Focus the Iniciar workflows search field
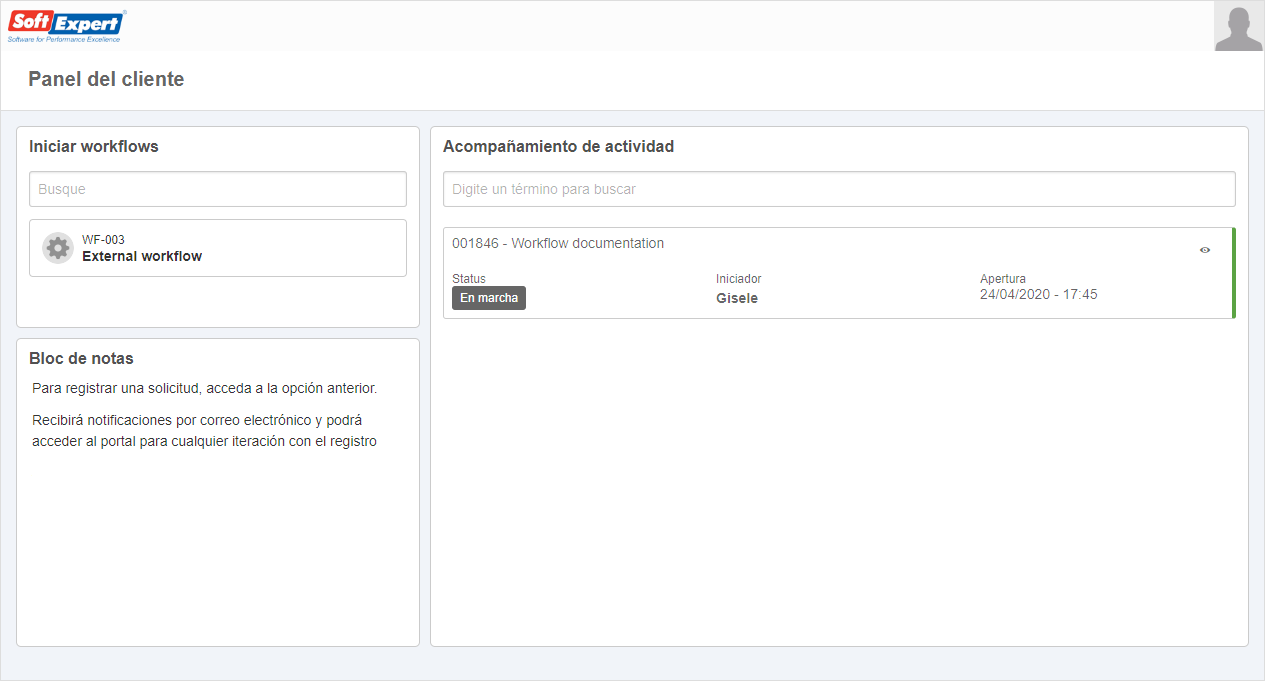 (218, 189)
